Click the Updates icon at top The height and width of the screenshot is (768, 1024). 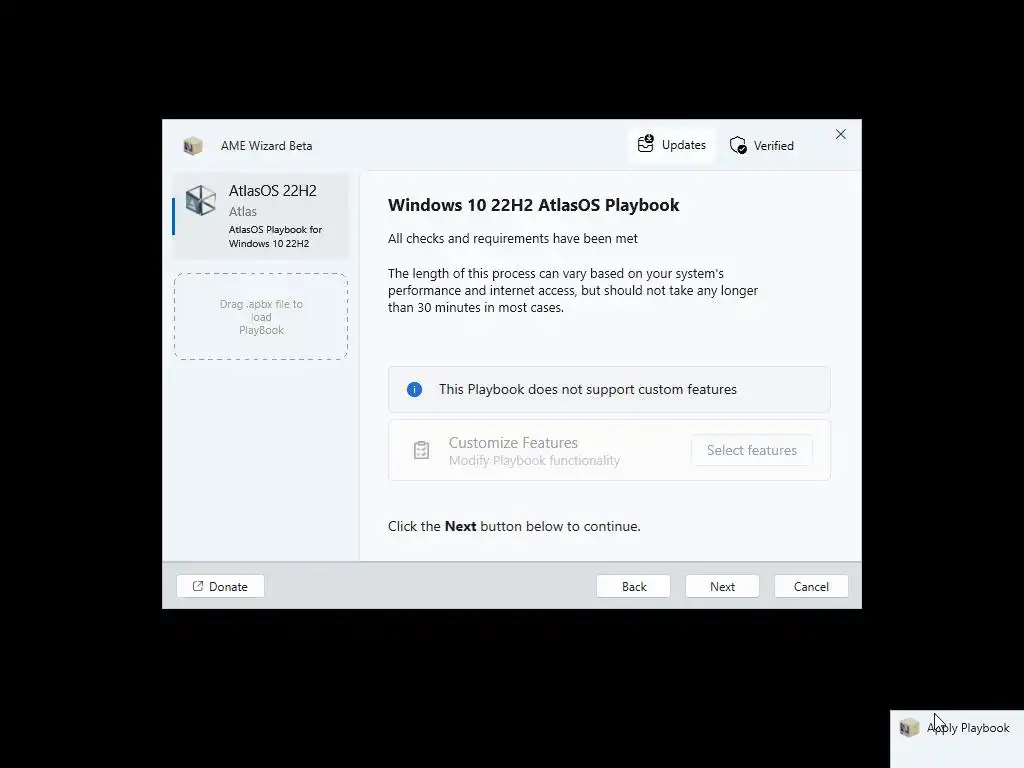pos(645,144)
